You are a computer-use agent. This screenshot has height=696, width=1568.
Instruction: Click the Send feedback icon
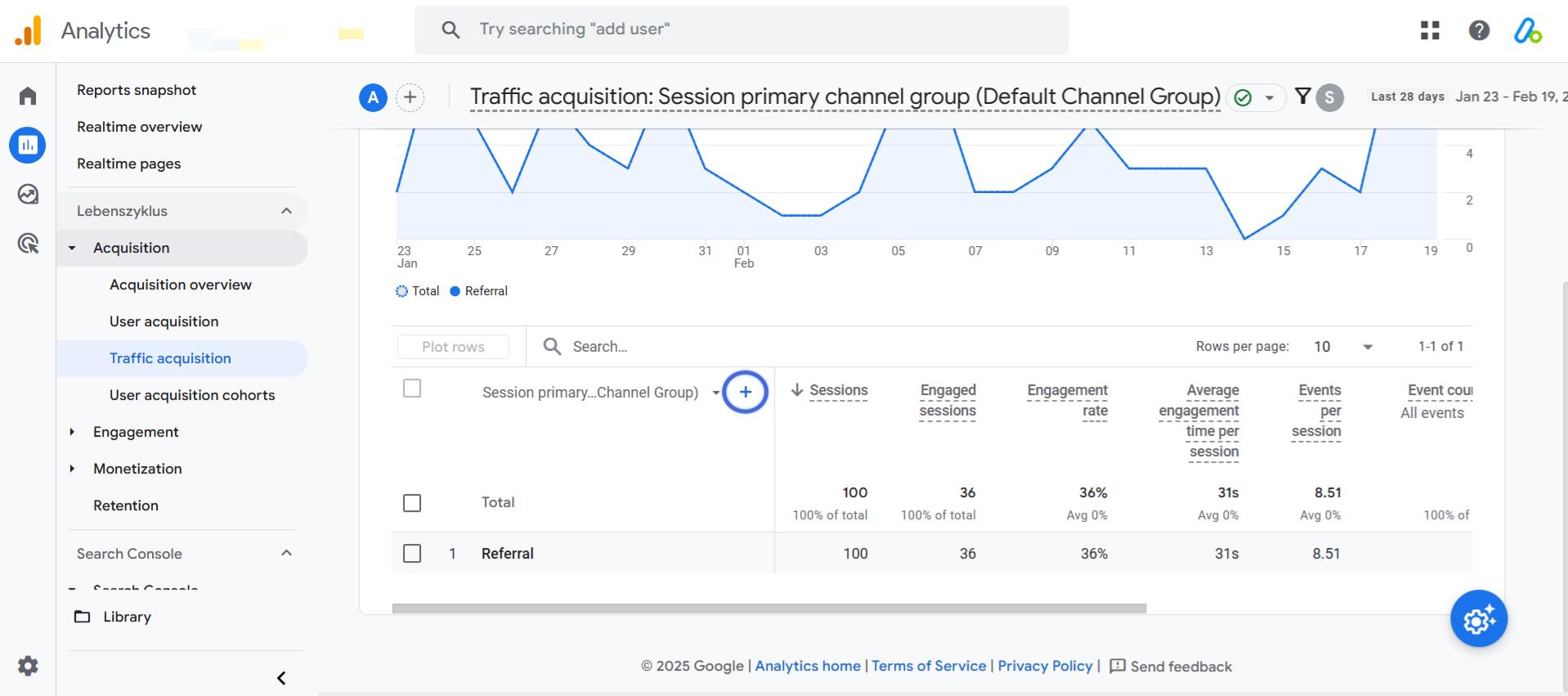point(1118,666)
